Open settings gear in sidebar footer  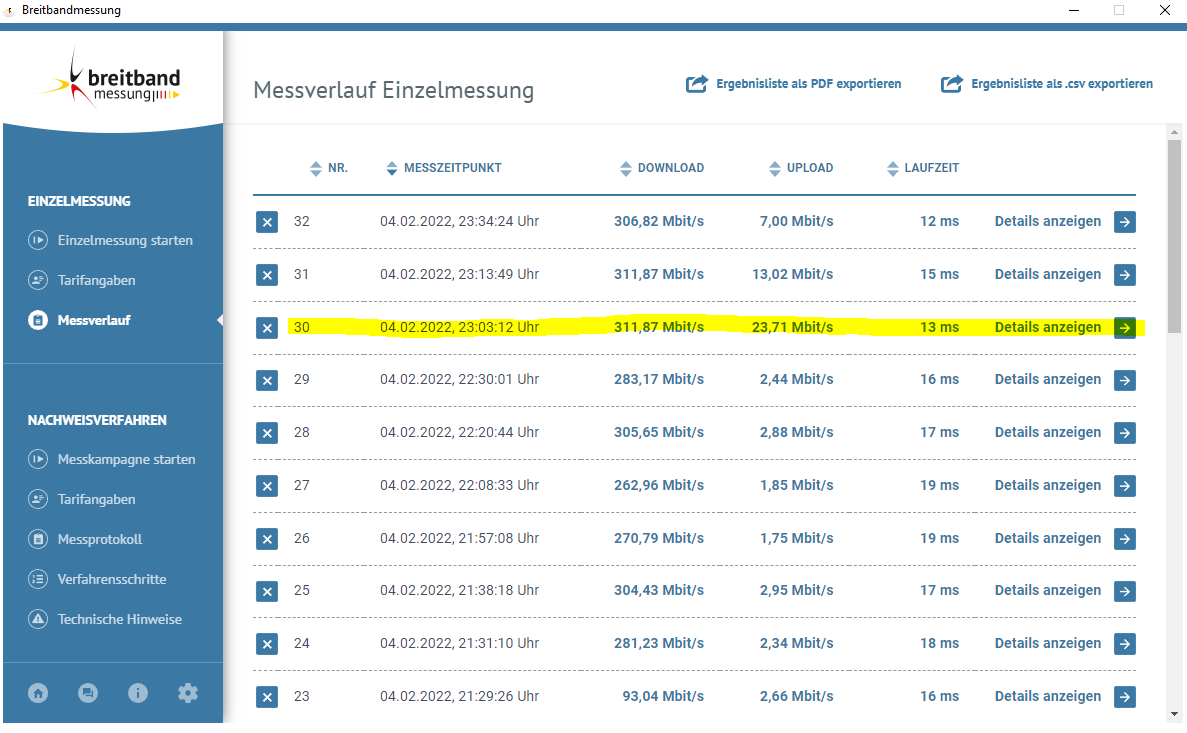point(188,693)
